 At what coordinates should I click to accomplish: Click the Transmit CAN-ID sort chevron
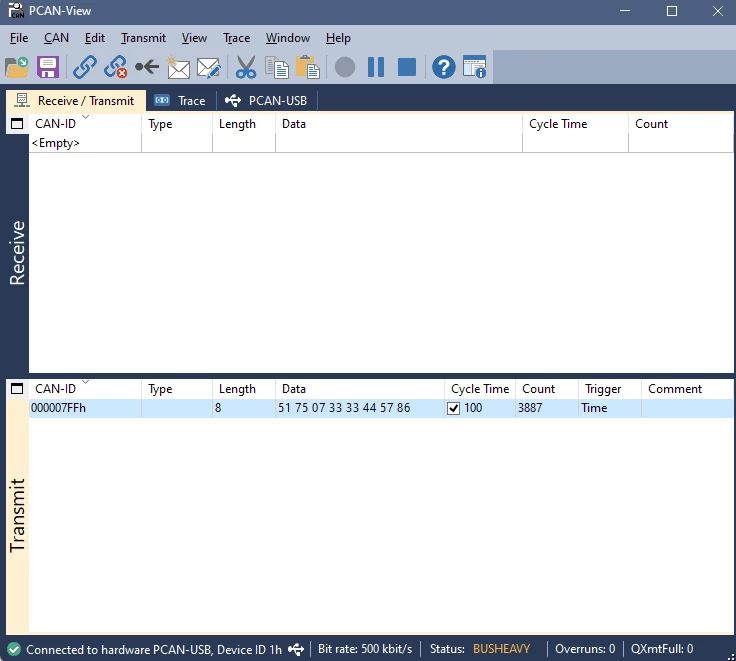coord(85,382)
